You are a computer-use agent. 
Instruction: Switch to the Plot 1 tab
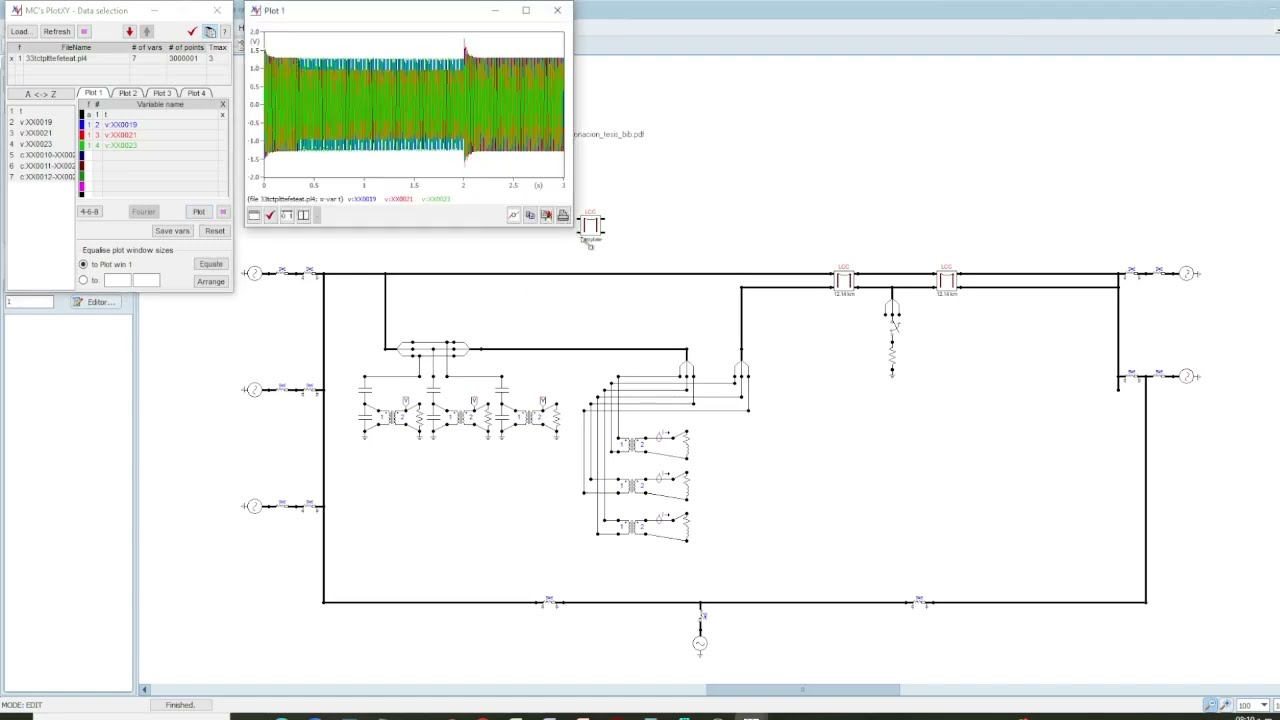click(x=93, y=93)
